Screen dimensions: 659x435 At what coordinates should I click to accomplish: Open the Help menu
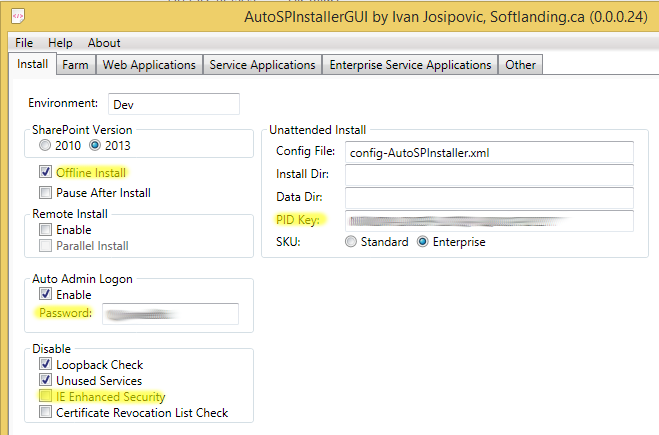pyautogui.click(x=60, y=43)
